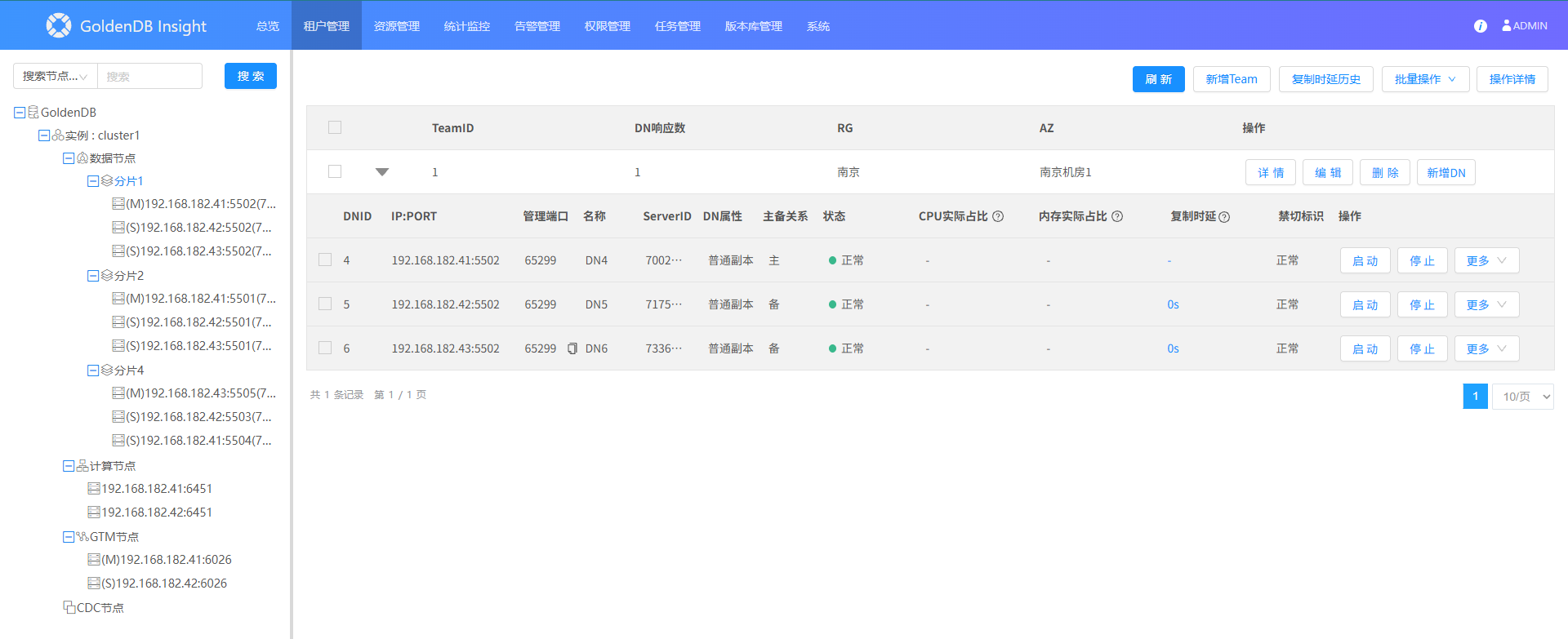
Task: Click the 刷新 button
Action: [x=1158, y=79]
